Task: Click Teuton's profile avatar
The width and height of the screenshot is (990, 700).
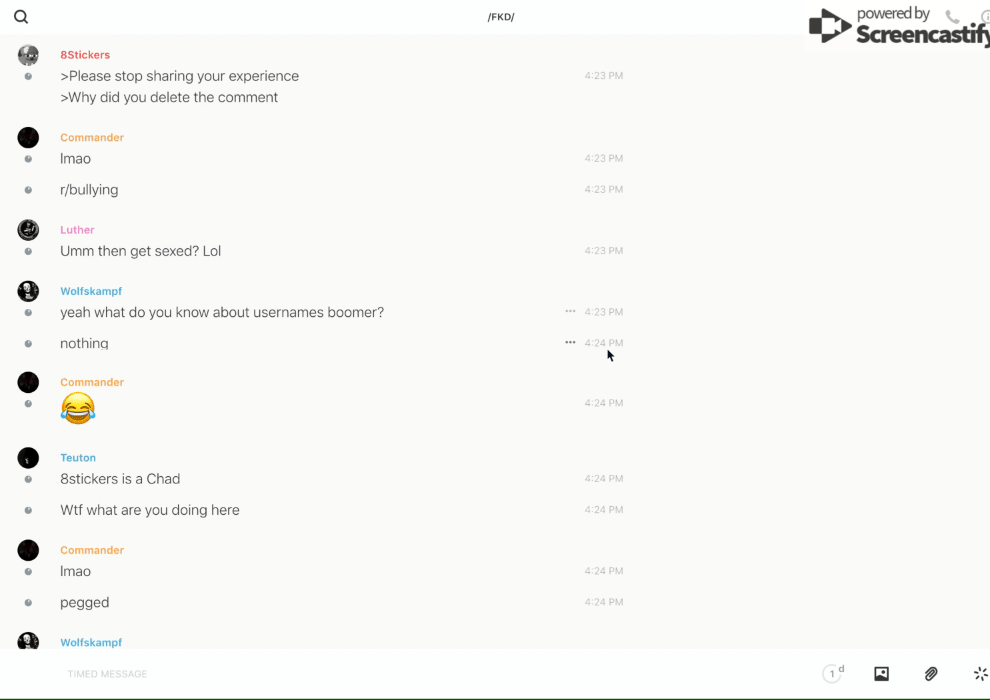Action: click(28, 458)
